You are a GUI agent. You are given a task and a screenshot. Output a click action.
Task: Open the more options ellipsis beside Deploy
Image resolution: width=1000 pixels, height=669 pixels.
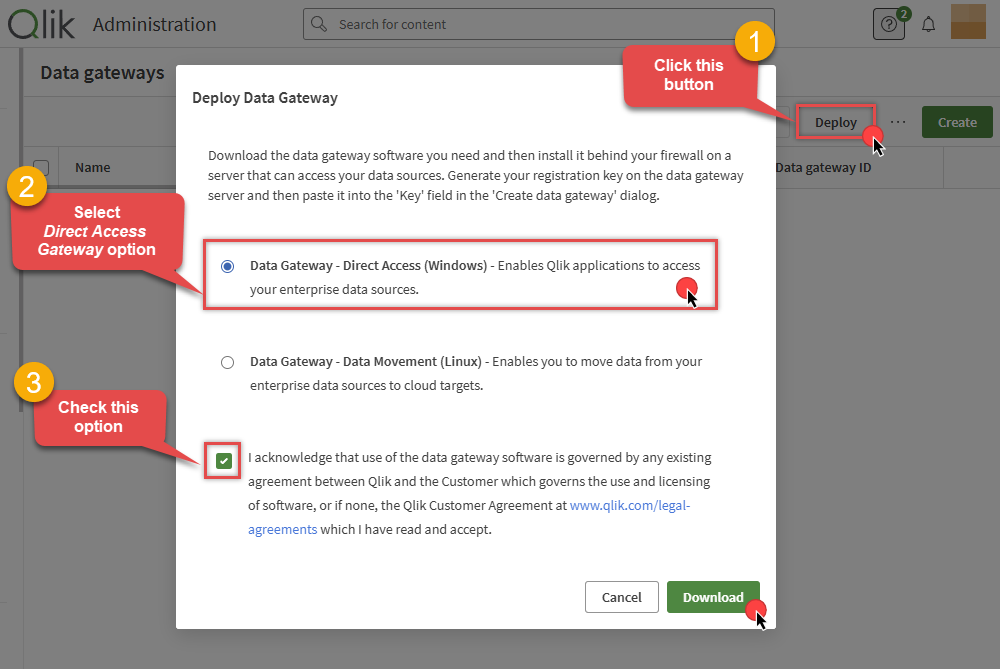(898, 121)
